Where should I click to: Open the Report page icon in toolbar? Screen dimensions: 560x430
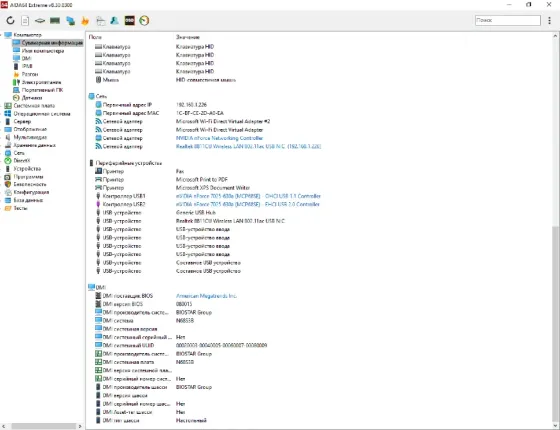click(25, 21)
